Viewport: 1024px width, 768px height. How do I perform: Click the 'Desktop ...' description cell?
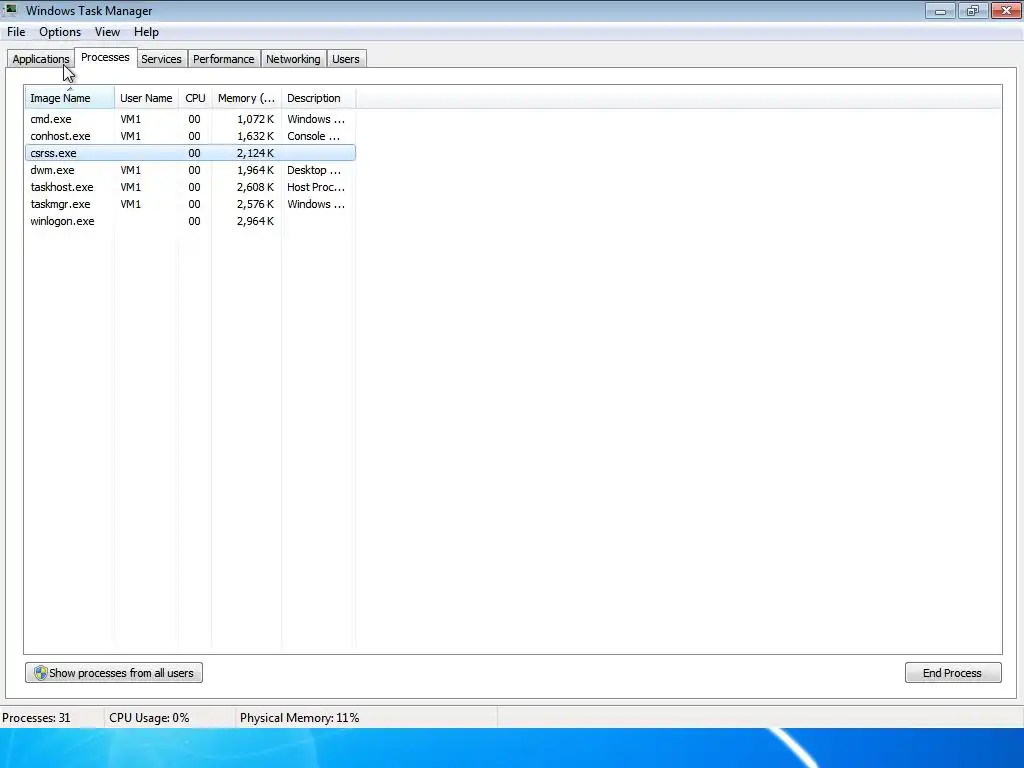click(x=314, y=170)
